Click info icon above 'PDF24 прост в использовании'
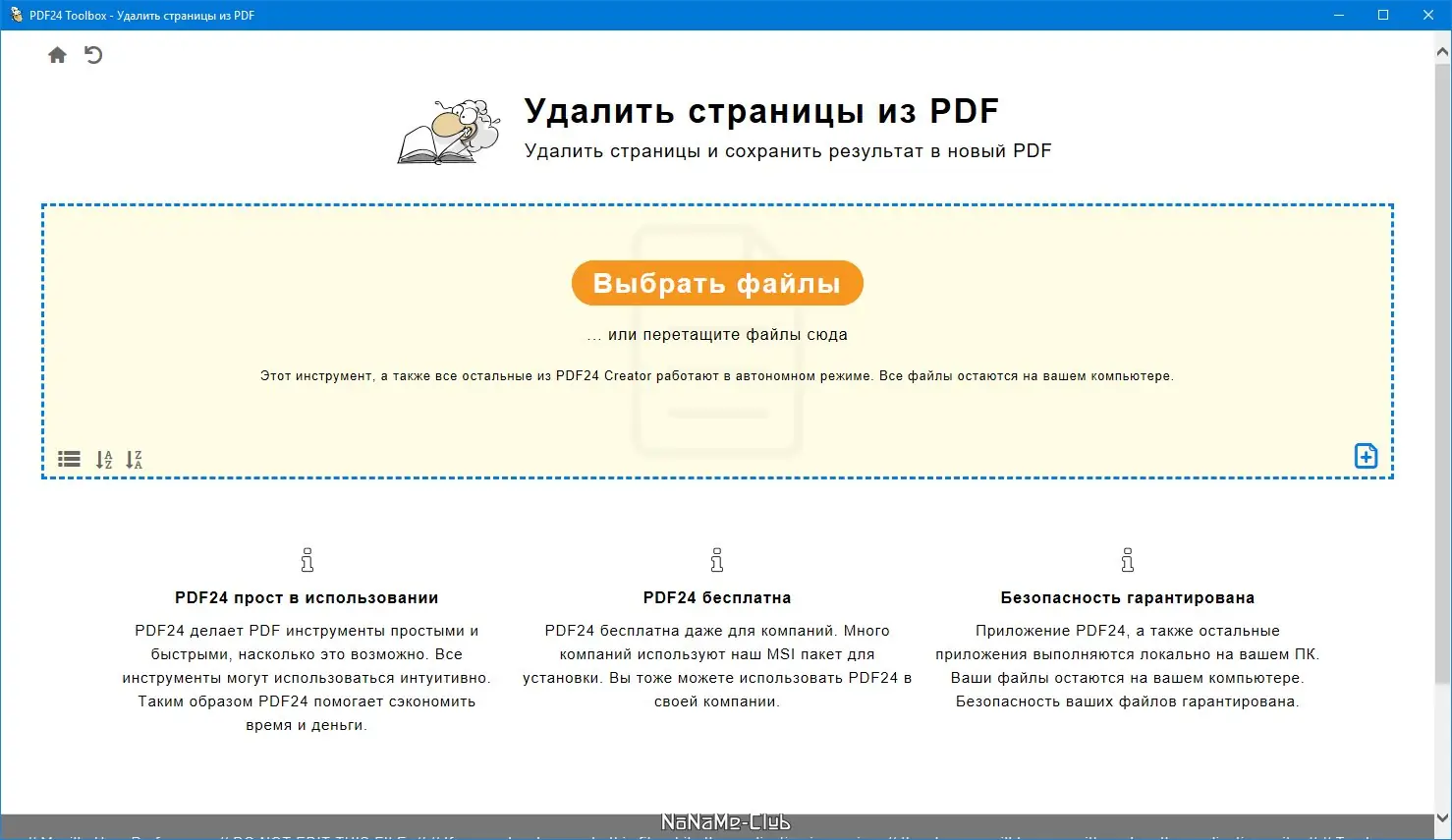This screenshot has height=840, width=1452. coord(307,560)
